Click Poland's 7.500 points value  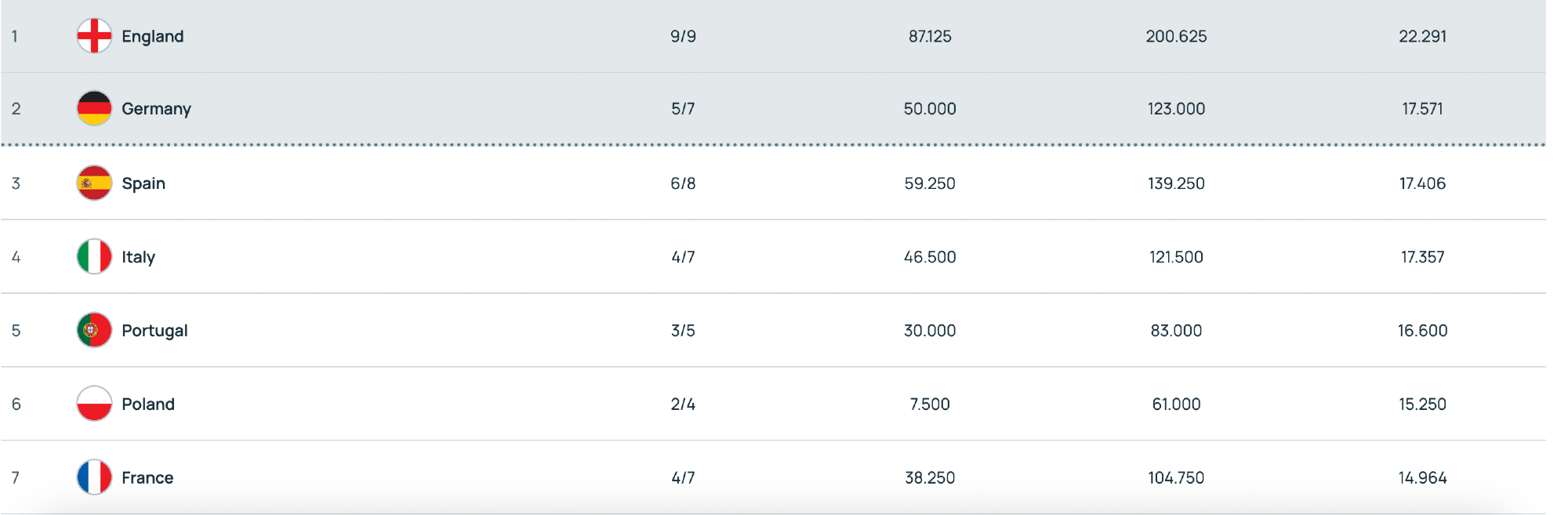tap(929, 404)
